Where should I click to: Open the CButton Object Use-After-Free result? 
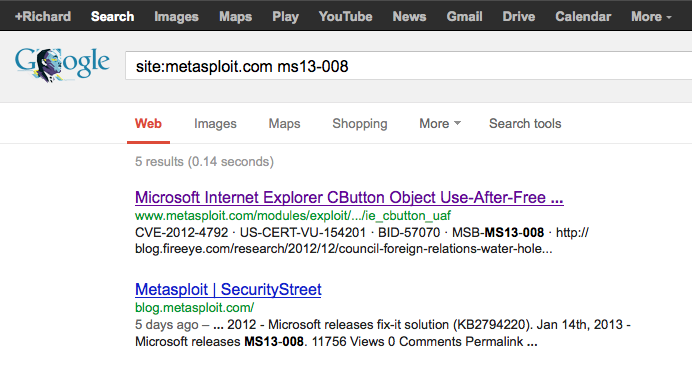click(349, 197)
